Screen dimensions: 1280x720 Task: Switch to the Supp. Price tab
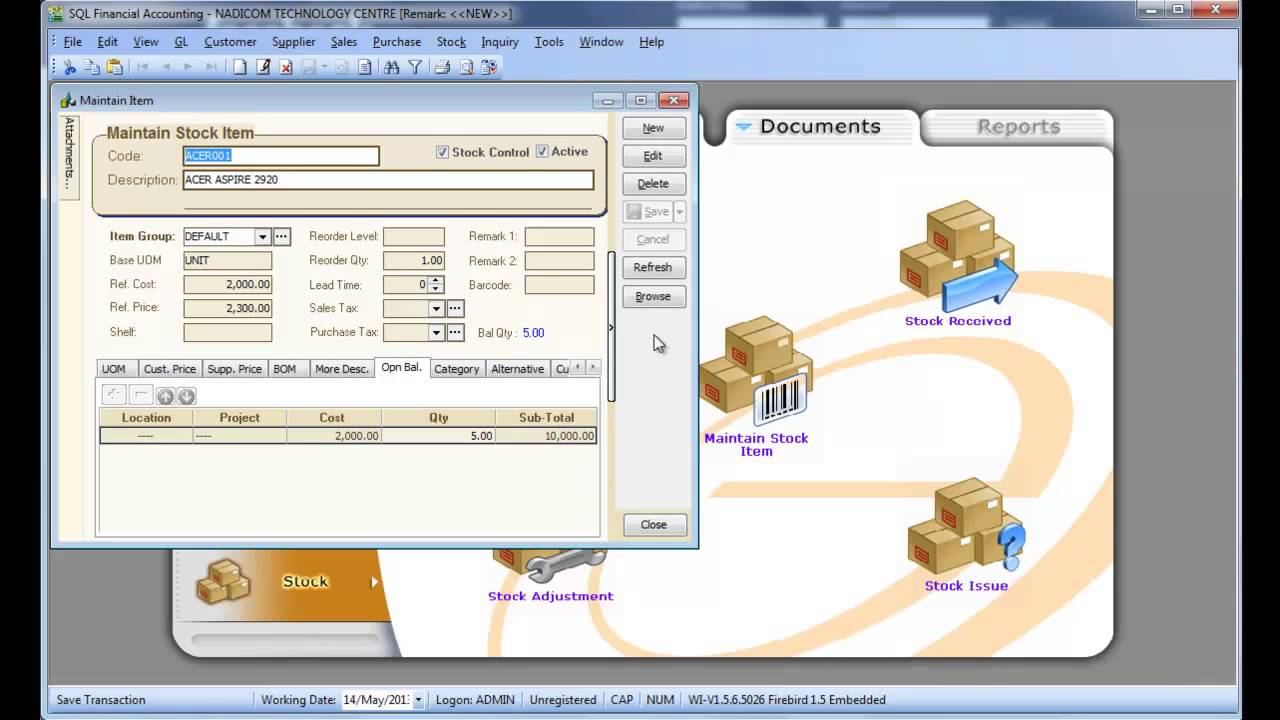(234, 369)
